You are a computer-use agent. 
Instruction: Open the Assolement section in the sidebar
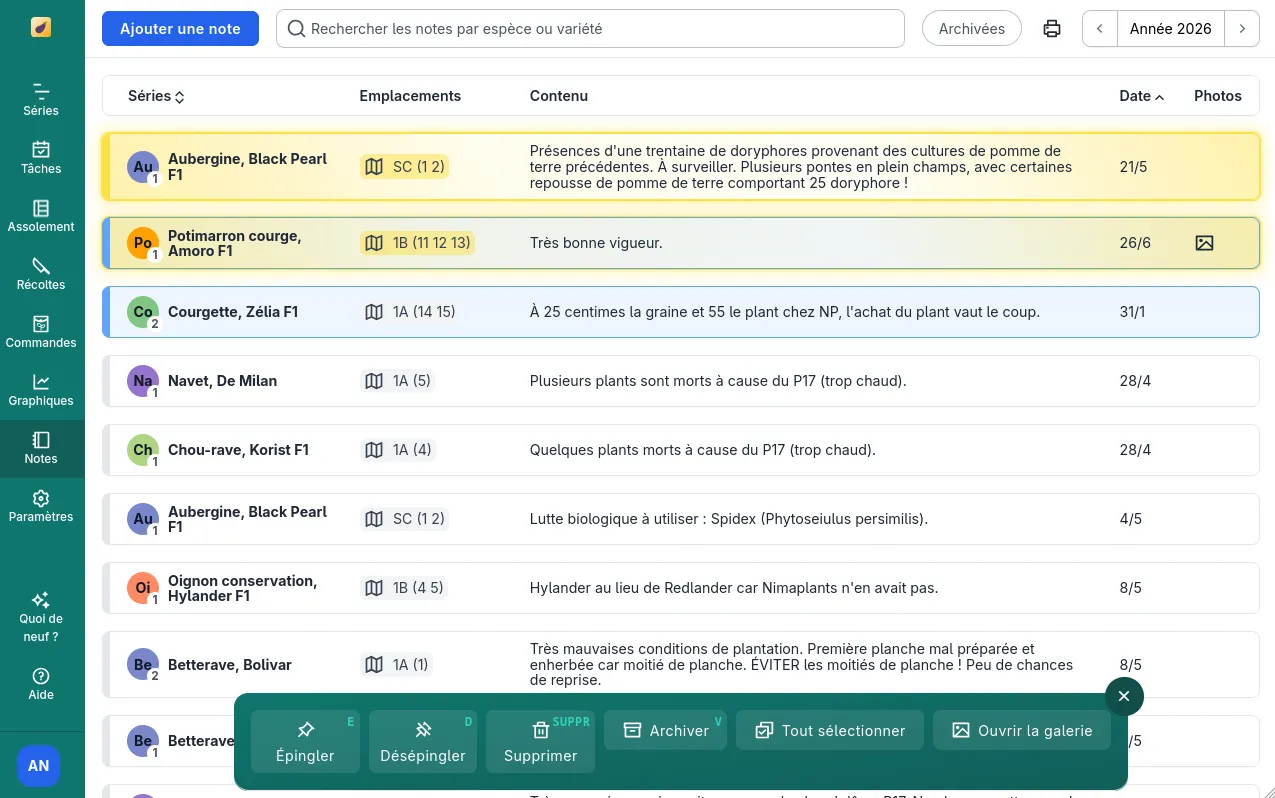coord(41,215)
